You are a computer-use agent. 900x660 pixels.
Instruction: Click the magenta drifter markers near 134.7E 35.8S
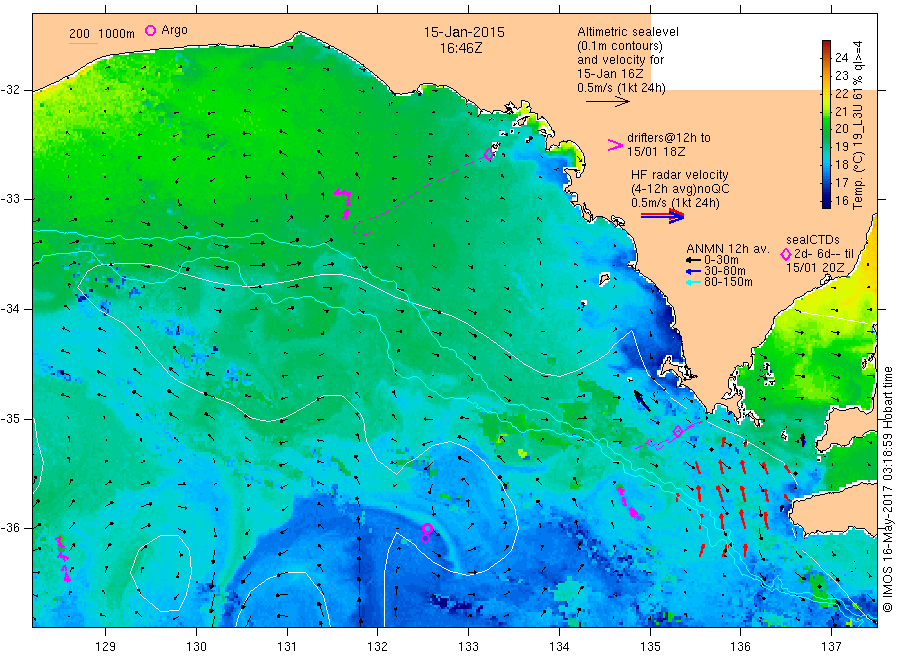629,503
